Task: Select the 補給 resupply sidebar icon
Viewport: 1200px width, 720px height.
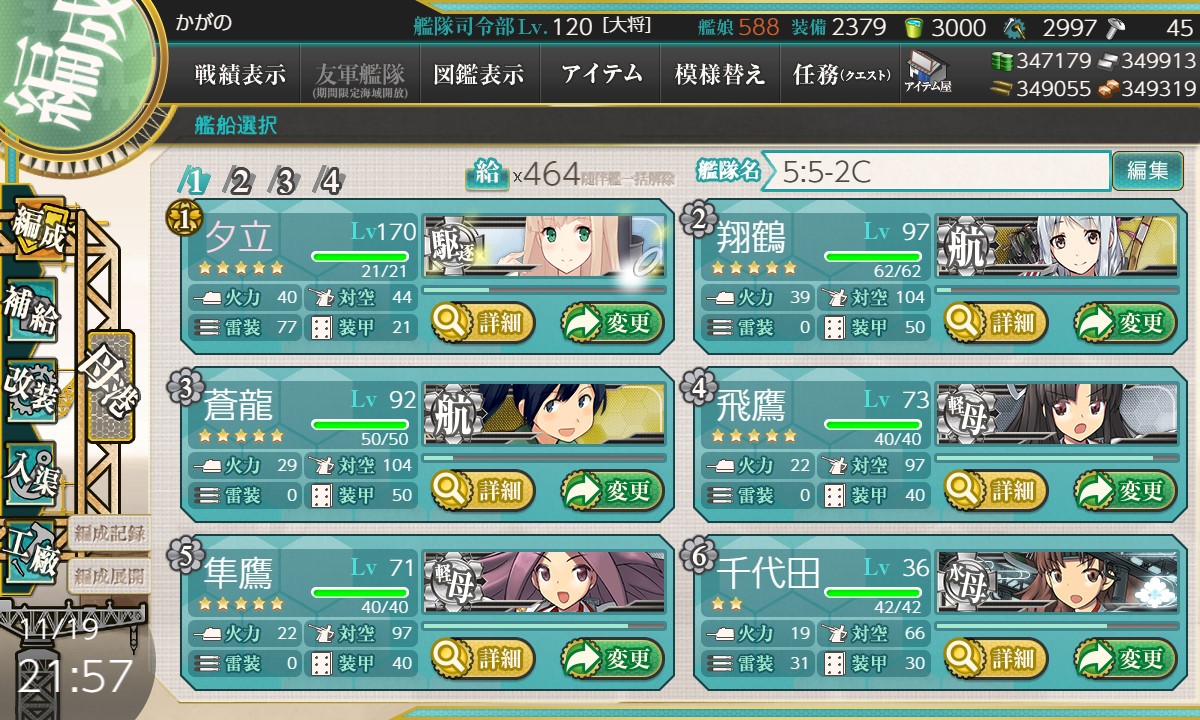Action: point(32,310)
